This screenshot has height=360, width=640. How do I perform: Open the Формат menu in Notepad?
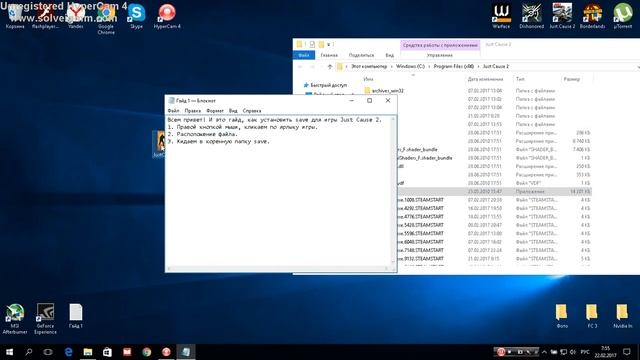(215, 111)
